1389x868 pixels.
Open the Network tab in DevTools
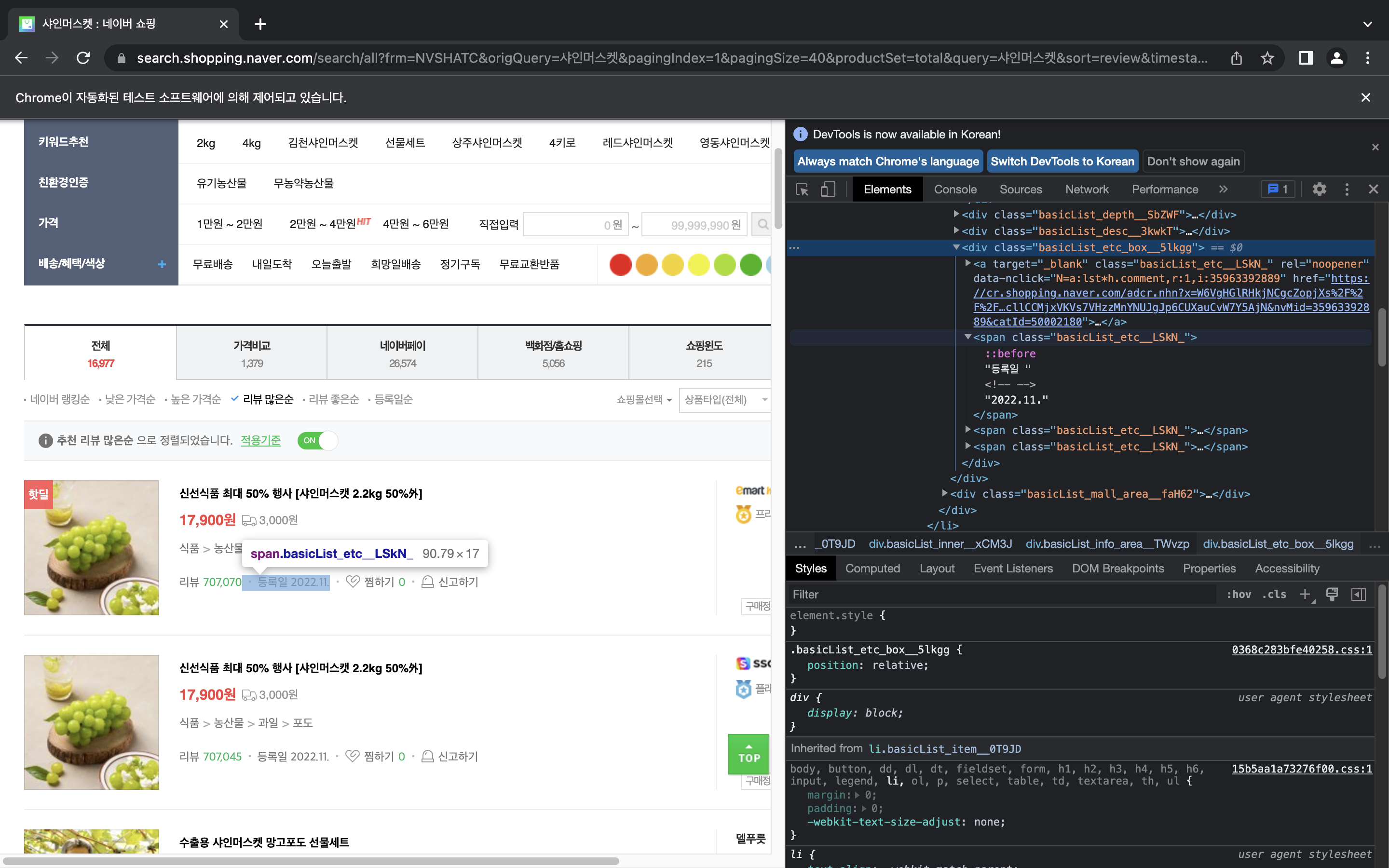click(1087, 190)
